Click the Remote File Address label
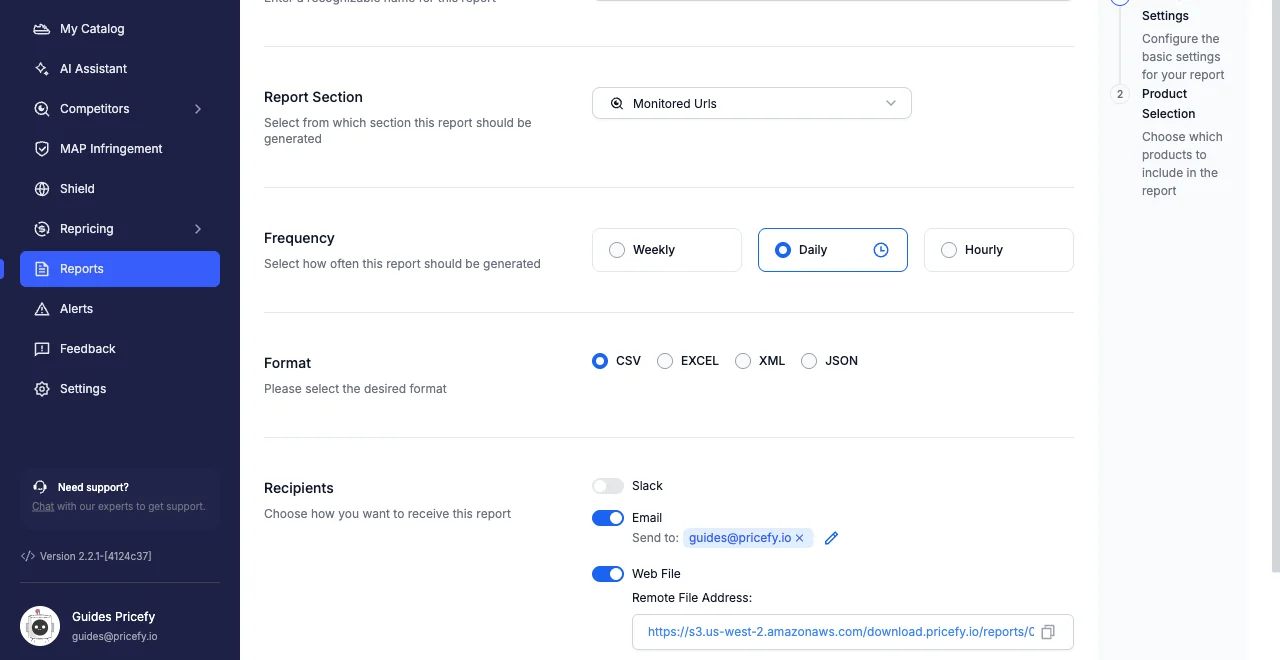The height and width of the screenshot is (660, 1280). point(692,598)
